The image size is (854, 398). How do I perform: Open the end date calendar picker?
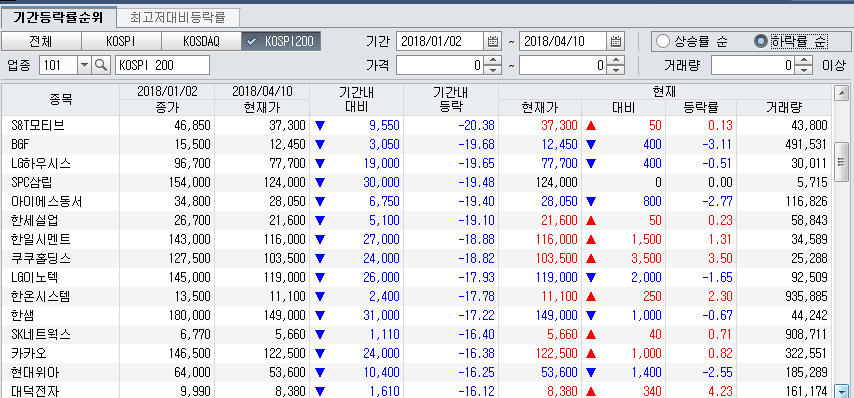(616, 41)
